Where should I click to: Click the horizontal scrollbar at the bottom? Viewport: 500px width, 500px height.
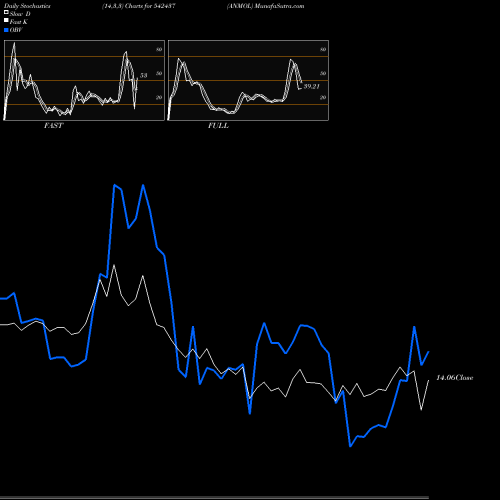(x=214, y=498)
